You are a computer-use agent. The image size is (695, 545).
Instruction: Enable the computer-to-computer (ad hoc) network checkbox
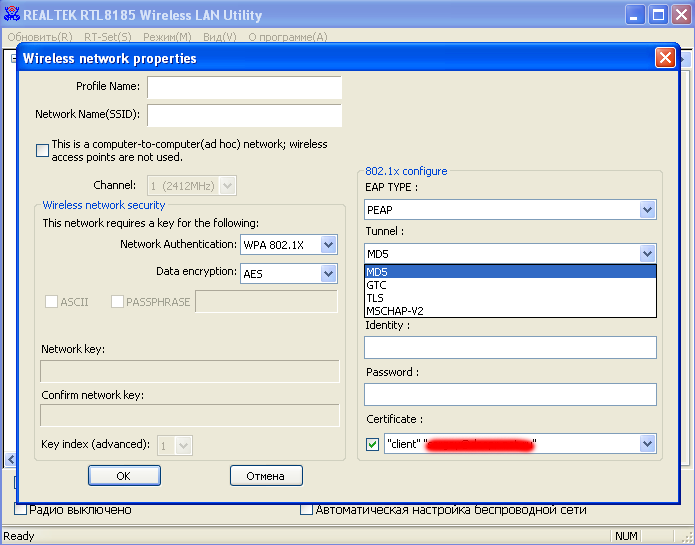42,151
